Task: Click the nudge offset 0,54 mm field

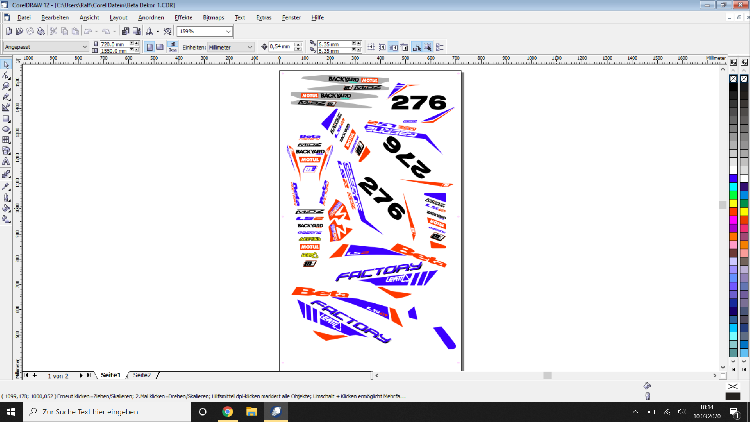Action: pos(281,47)
